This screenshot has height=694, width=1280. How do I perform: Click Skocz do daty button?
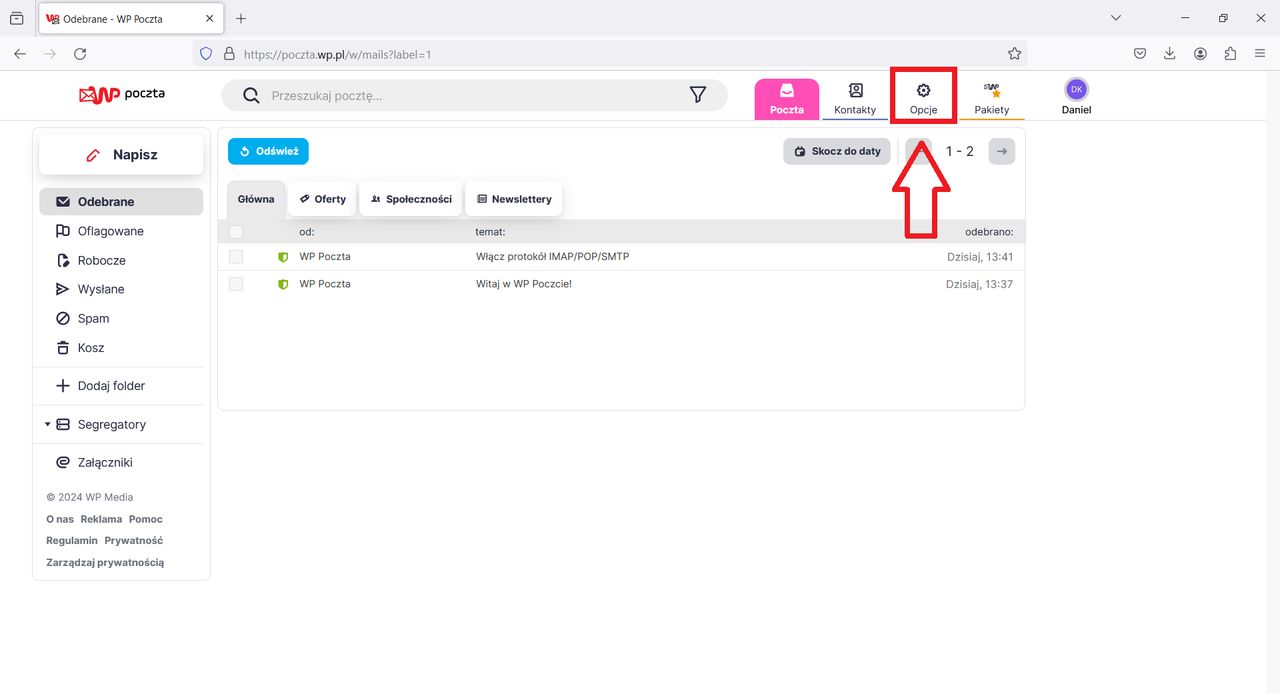click(837, 151)
